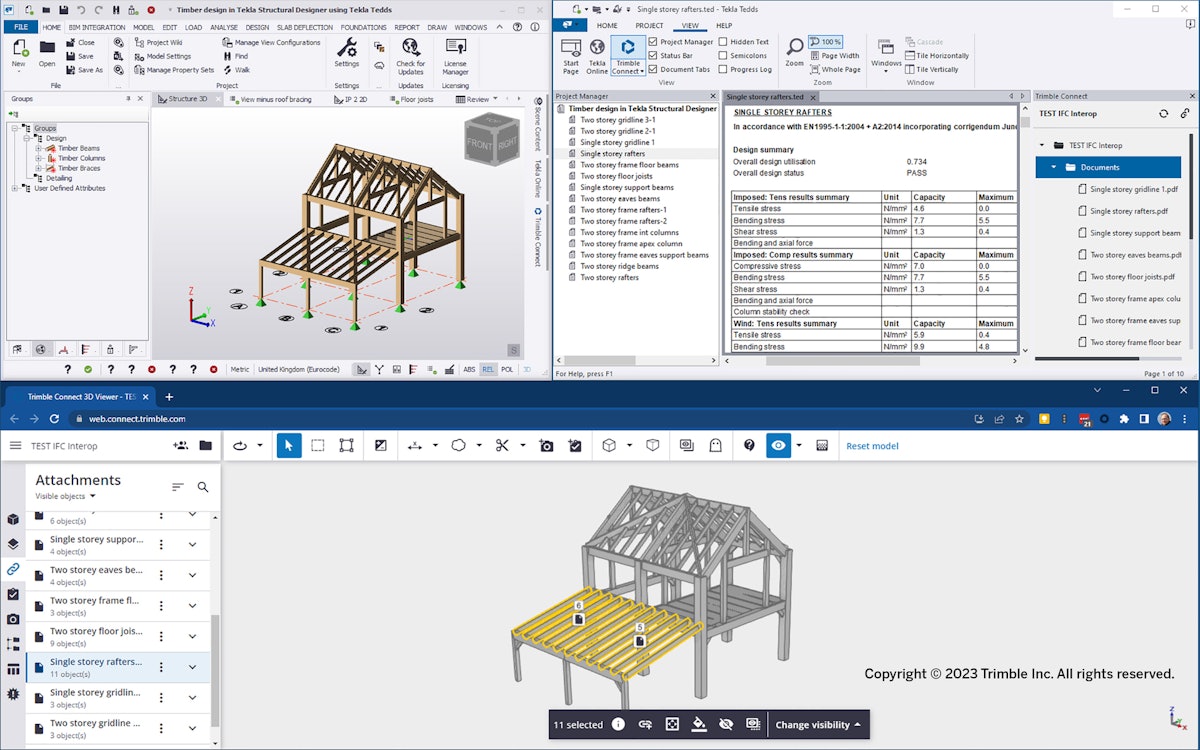Image resolution: width=1200 pixels, height=750 pixels.
Task: Switch to the ANALYSE ribbon tab
Action: [x=223, y=27]
